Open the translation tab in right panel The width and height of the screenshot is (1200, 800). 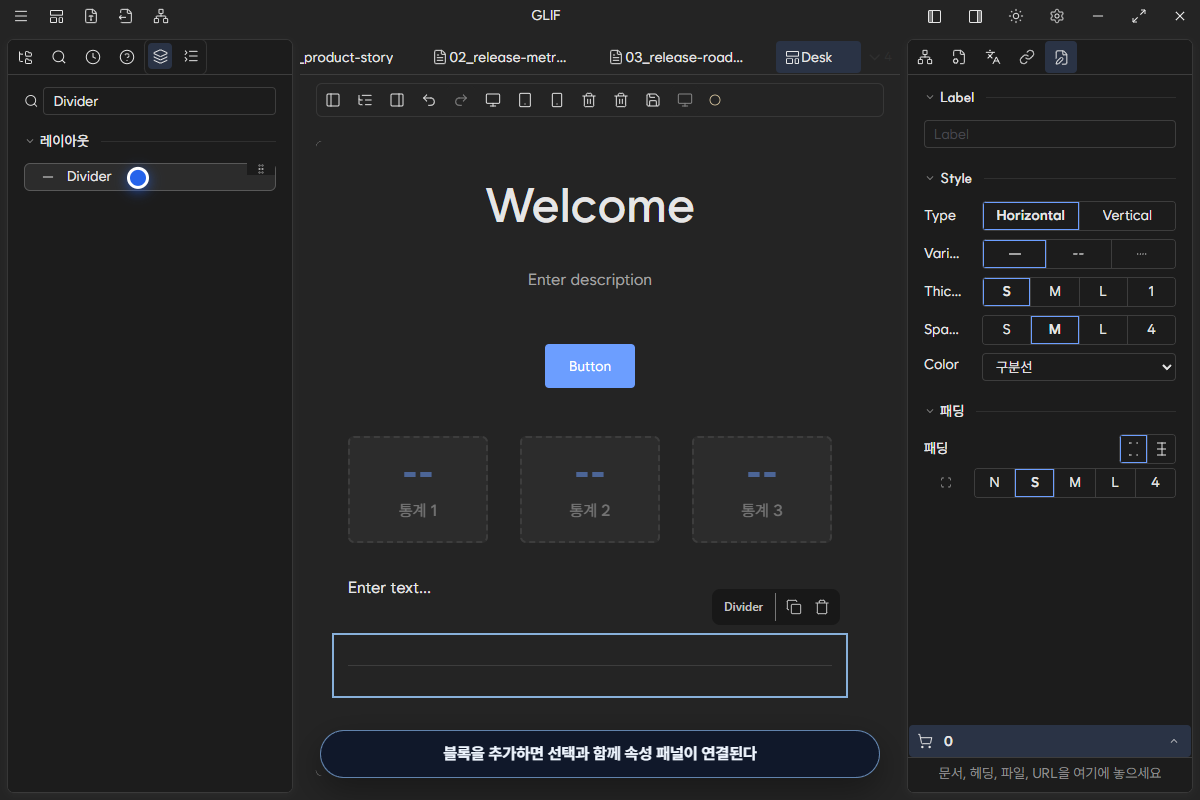[x=993, y=57]
